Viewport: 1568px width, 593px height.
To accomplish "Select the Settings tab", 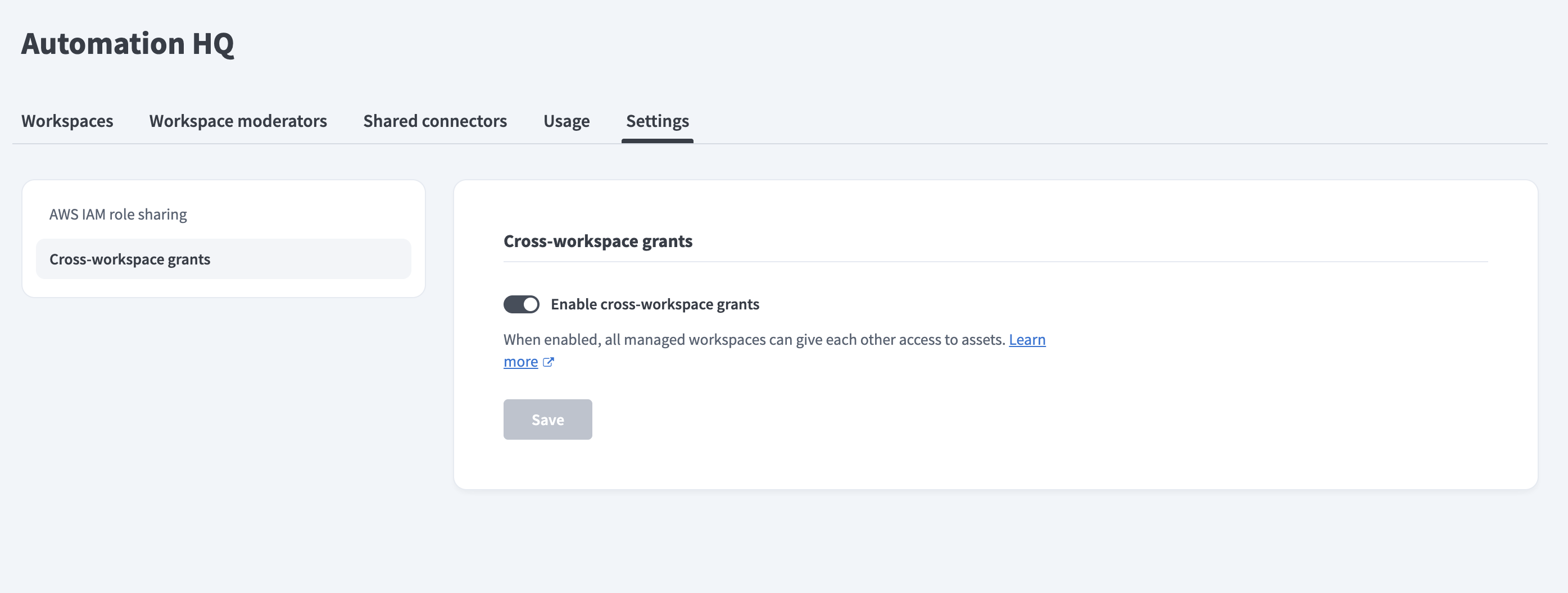I will click(658, 121).
